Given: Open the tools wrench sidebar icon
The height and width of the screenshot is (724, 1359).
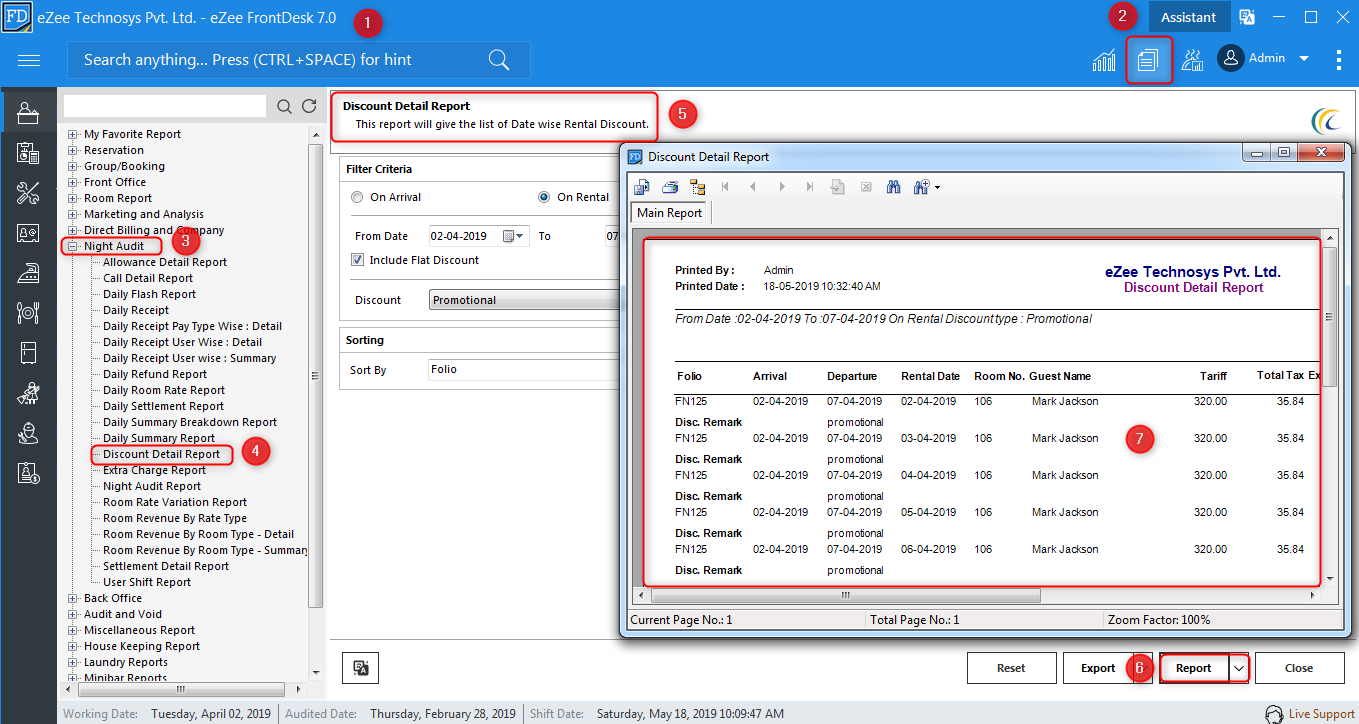Looking at the screenshot, I should [x=28, y=193].
